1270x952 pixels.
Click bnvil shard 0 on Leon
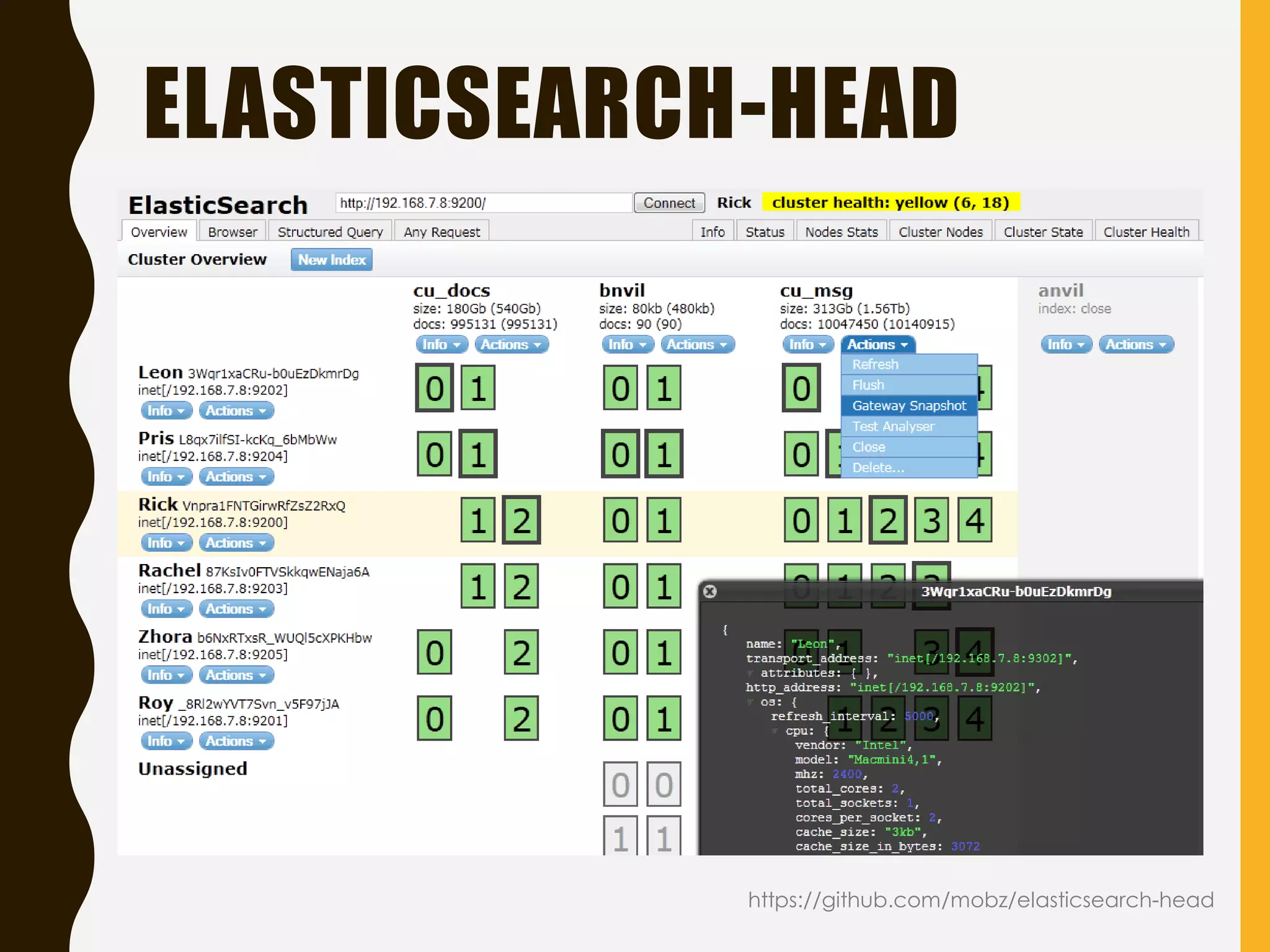coord(621,388)
